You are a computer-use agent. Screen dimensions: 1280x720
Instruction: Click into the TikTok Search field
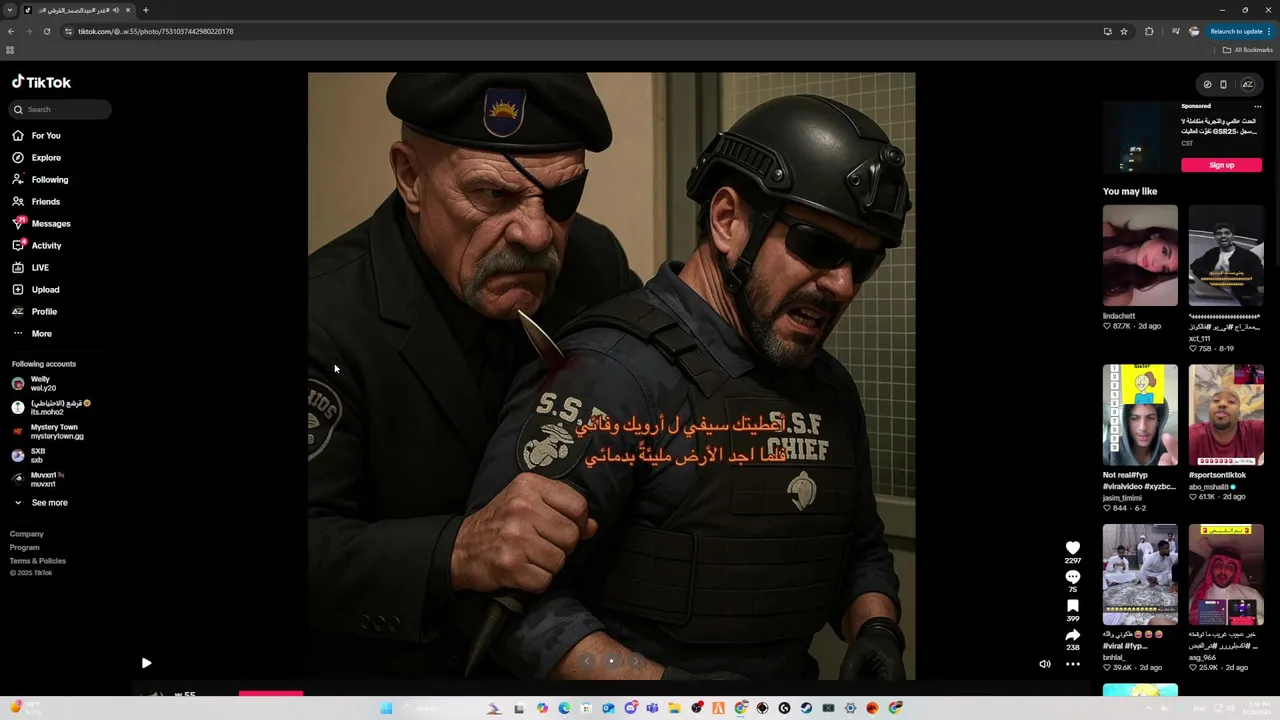(x=60, y=109)
